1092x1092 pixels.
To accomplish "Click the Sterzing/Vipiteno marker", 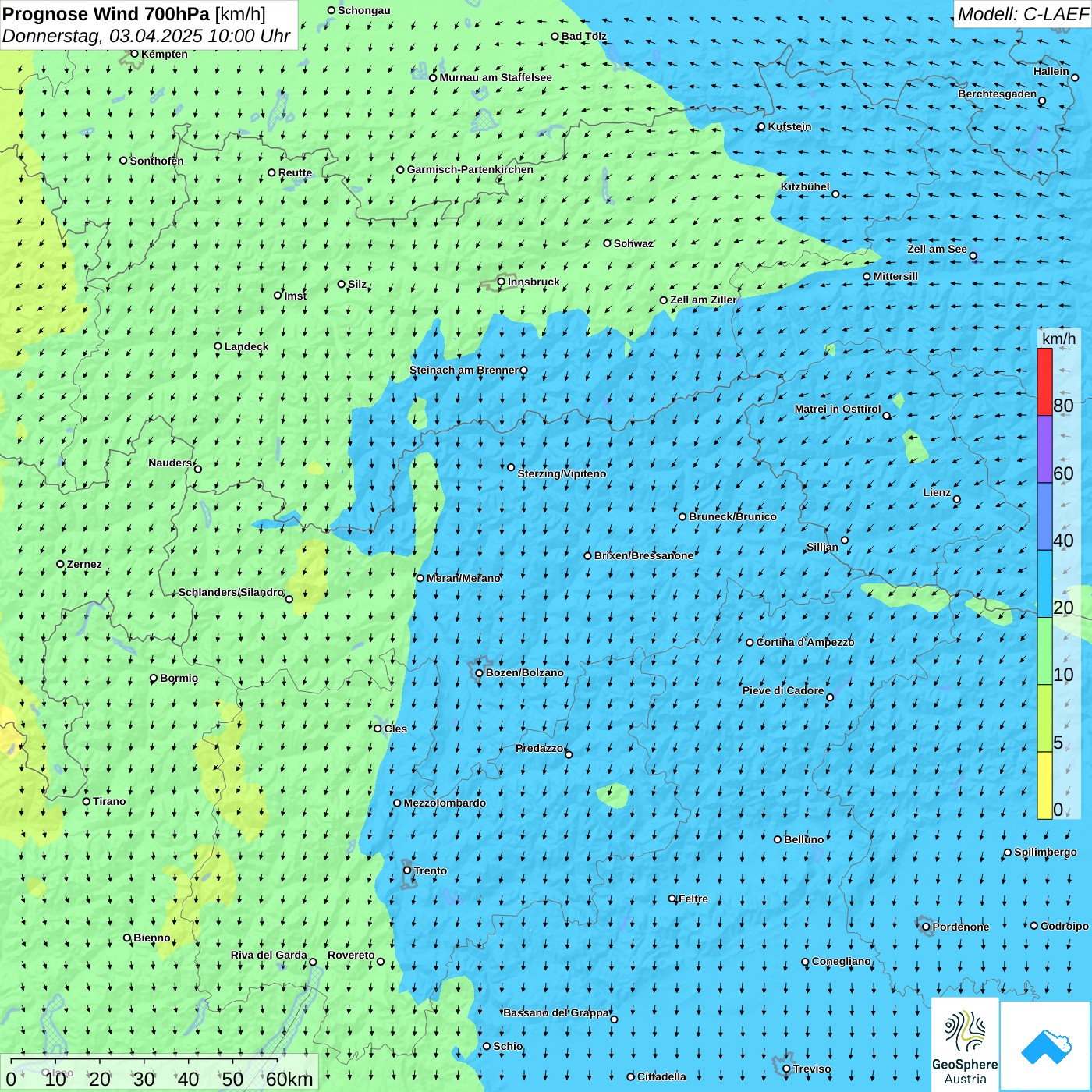I will [511, 467].
